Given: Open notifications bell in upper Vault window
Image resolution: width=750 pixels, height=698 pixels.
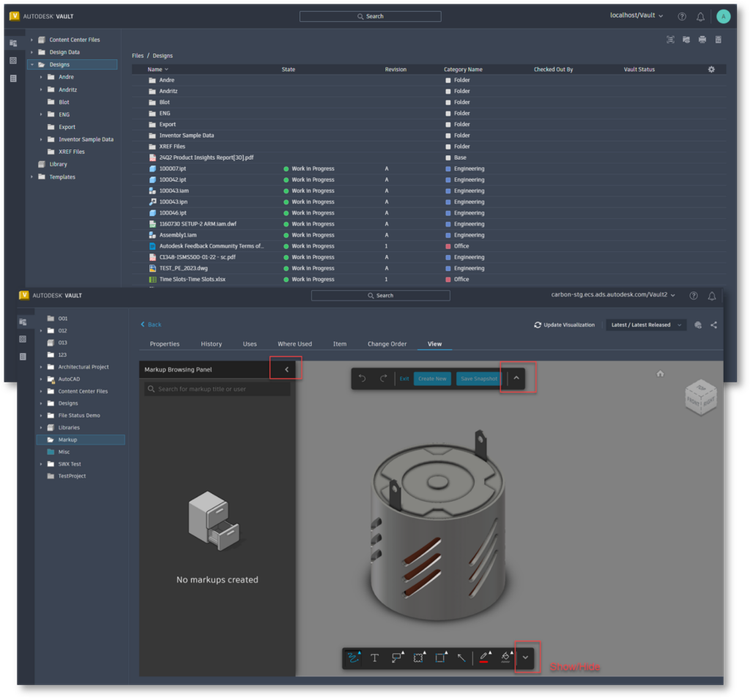Looking at the screenshot, I should 700,17.
